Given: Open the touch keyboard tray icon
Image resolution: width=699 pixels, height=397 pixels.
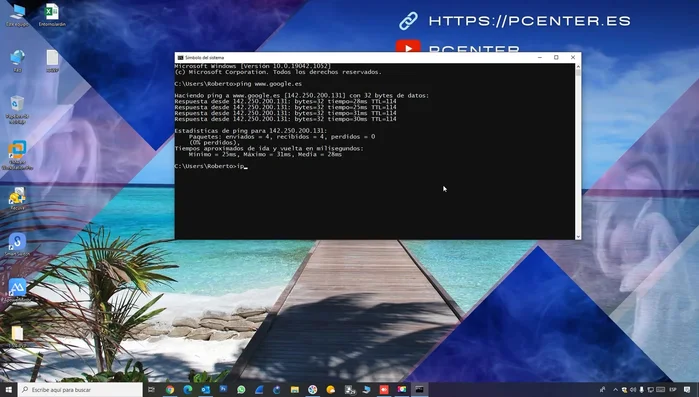Looking at the screenshot, I should tap(660, 389).
